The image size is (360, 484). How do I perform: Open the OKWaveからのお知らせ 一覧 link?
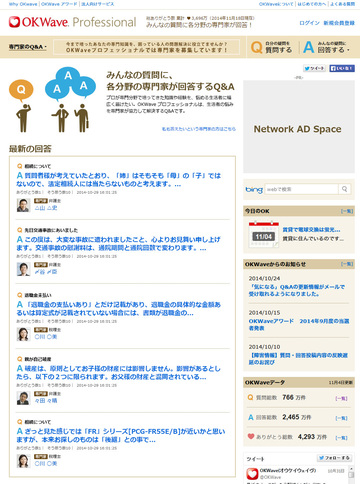[x=347, y=264]
